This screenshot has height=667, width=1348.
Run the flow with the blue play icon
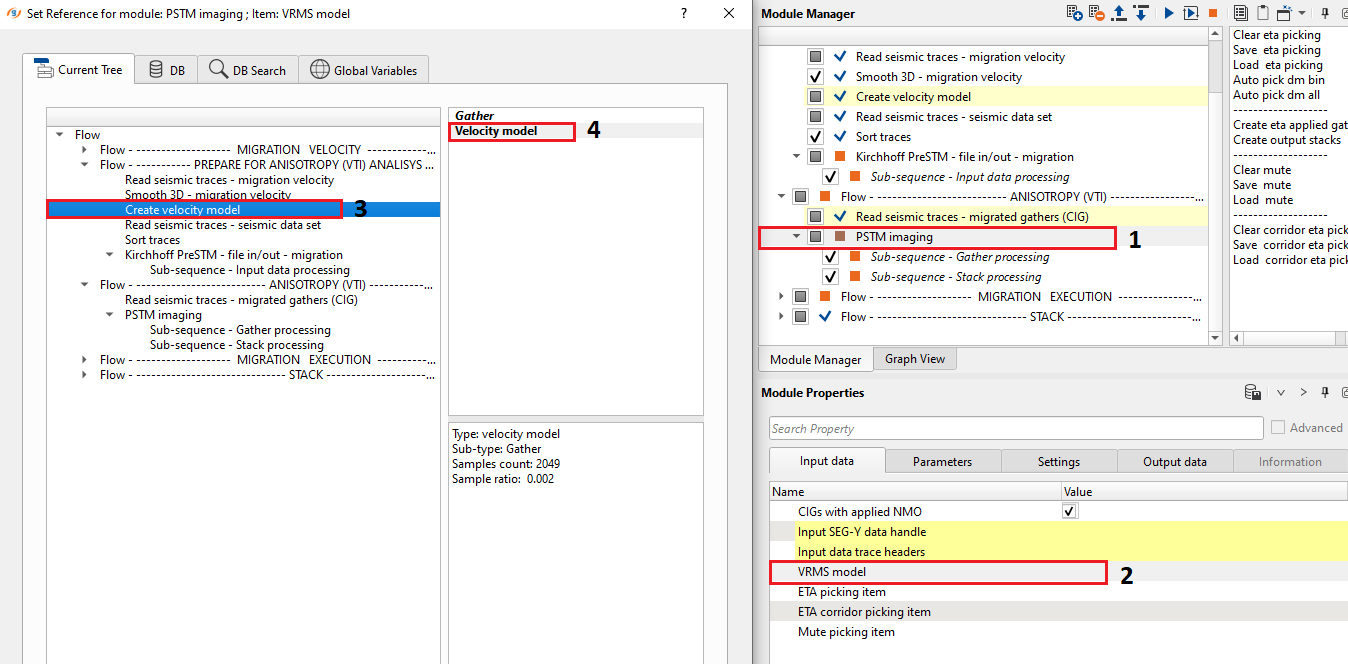(x=1168, y=13)
